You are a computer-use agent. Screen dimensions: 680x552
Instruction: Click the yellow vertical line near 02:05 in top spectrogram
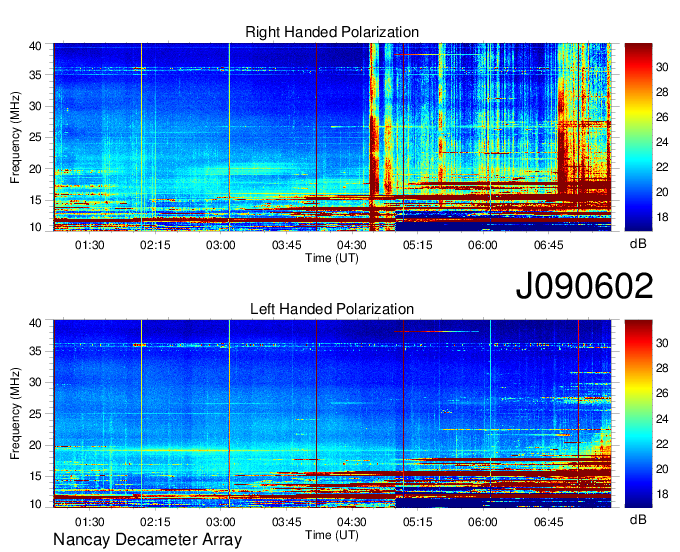point(141,137)
